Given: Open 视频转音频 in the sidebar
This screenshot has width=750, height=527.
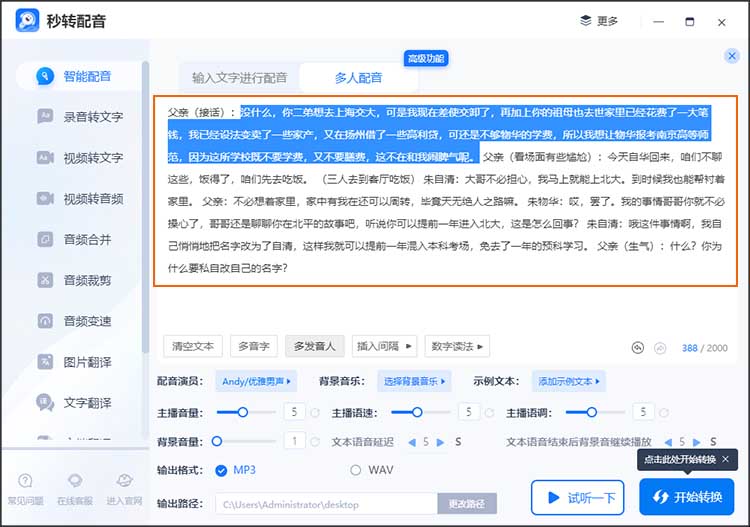Looking at the screenshot, I should coord(92,199).
